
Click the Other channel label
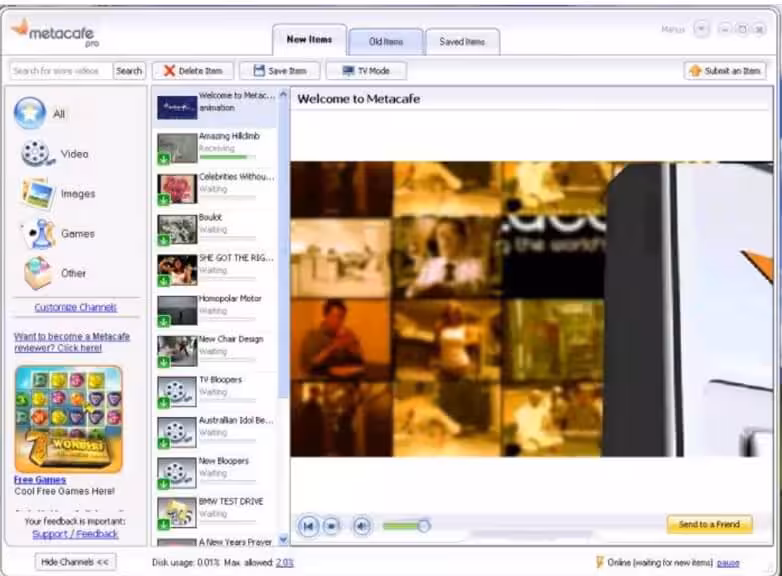click(73, 273)
